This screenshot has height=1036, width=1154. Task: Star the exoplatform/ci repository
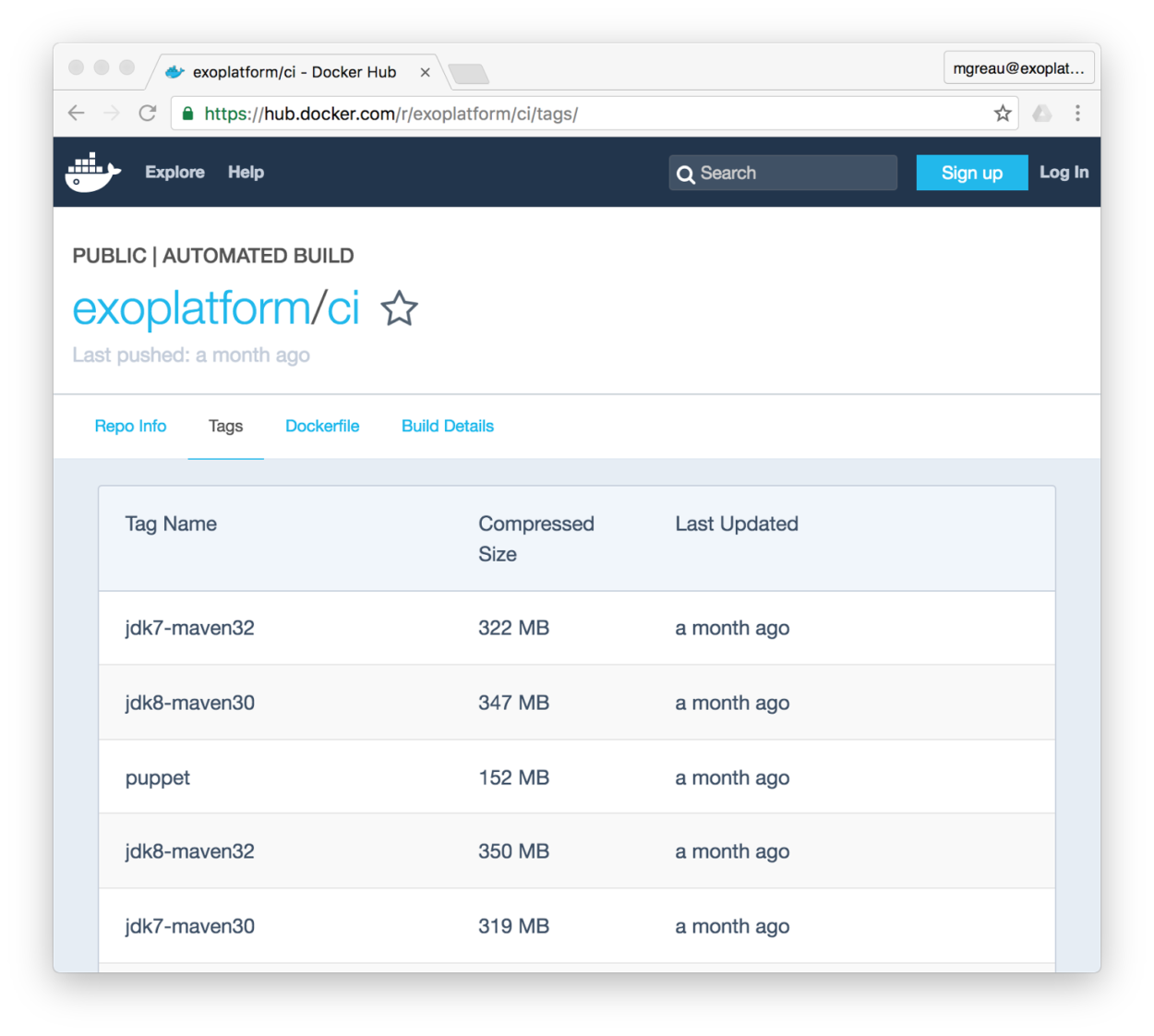click(399, 308)
